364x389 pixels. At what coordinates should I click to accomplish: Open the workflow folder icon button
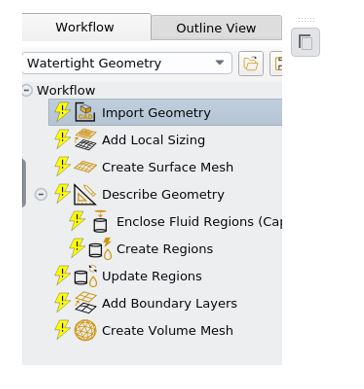[251, 63]
